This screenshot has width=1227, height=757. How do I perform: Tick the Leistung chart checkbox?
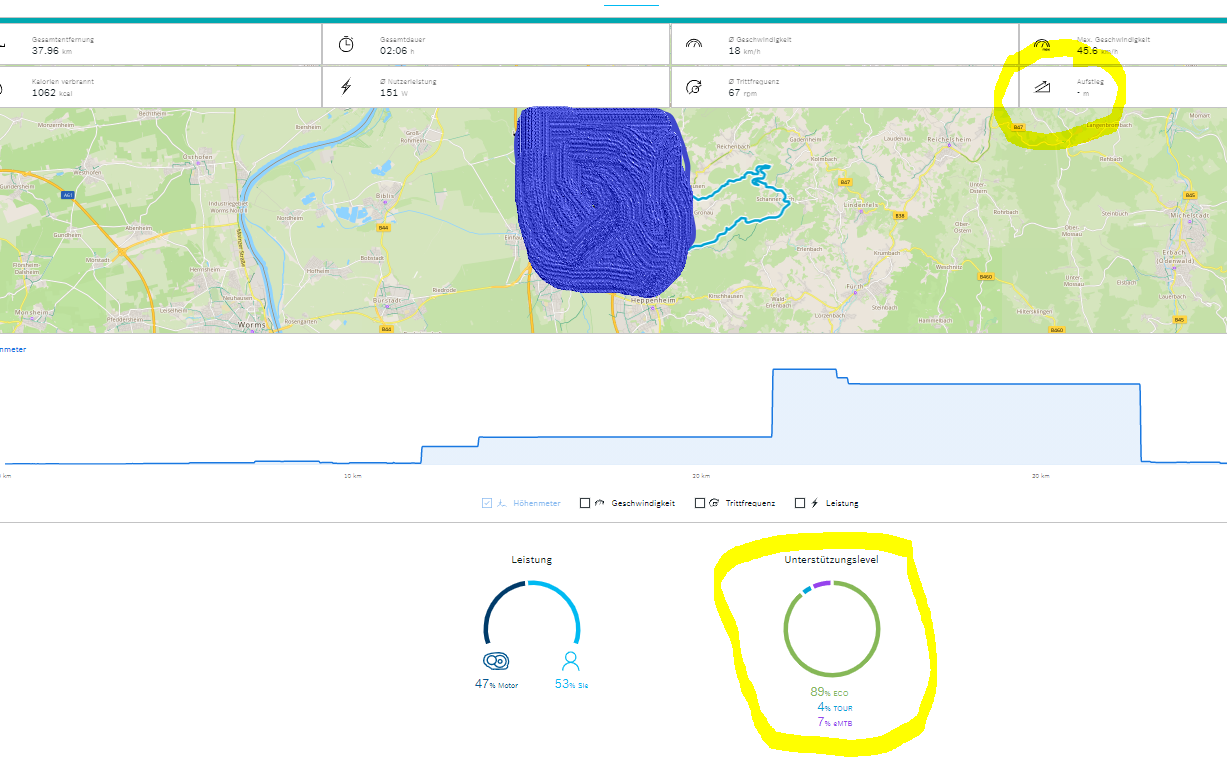800,503
